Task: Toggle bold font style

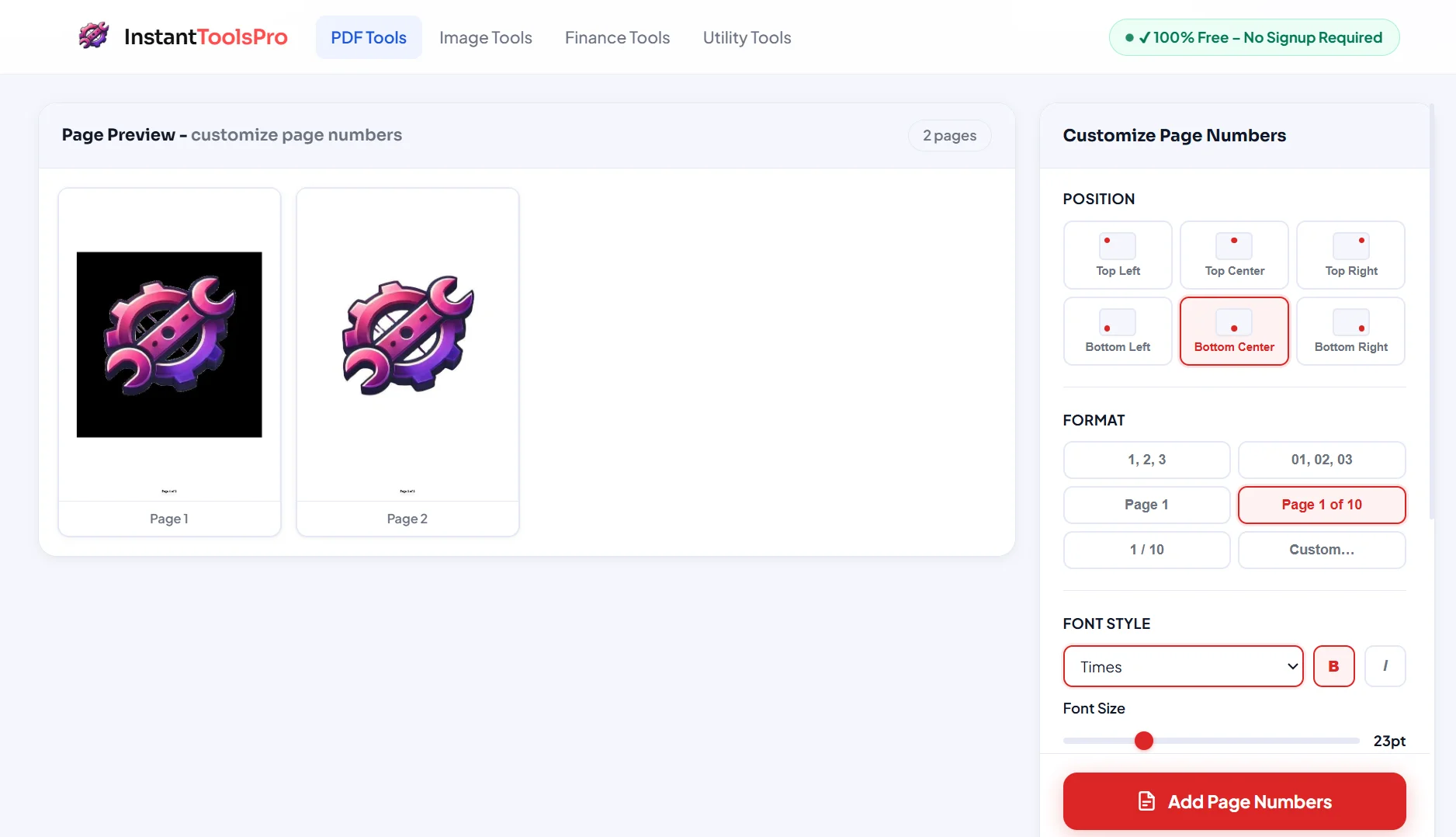Action: [1333, 666]
